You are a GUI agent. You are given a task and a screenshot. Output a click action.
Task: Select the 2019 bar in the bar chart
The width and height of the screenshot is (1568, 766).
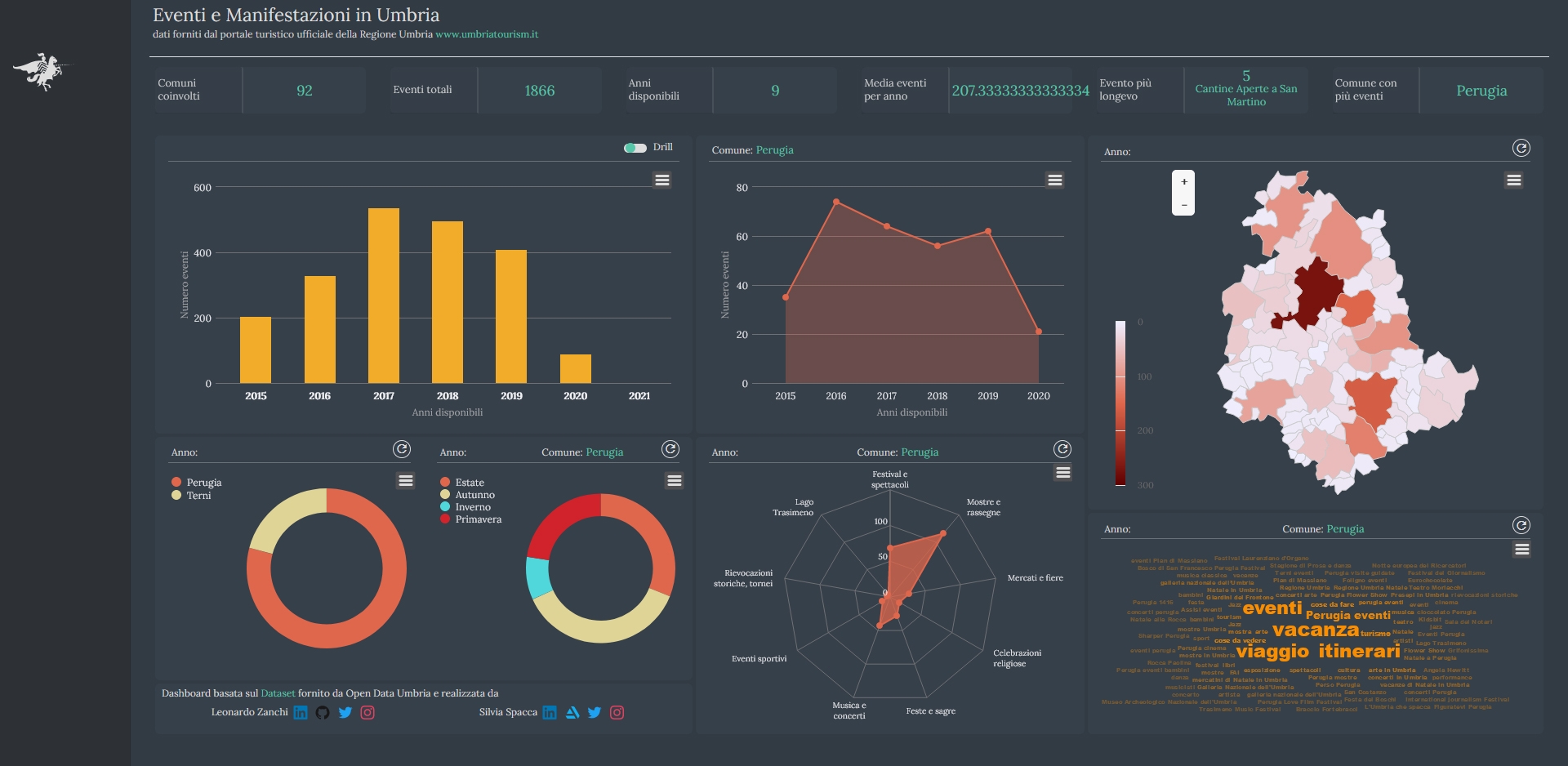click(x=511, y=316)
